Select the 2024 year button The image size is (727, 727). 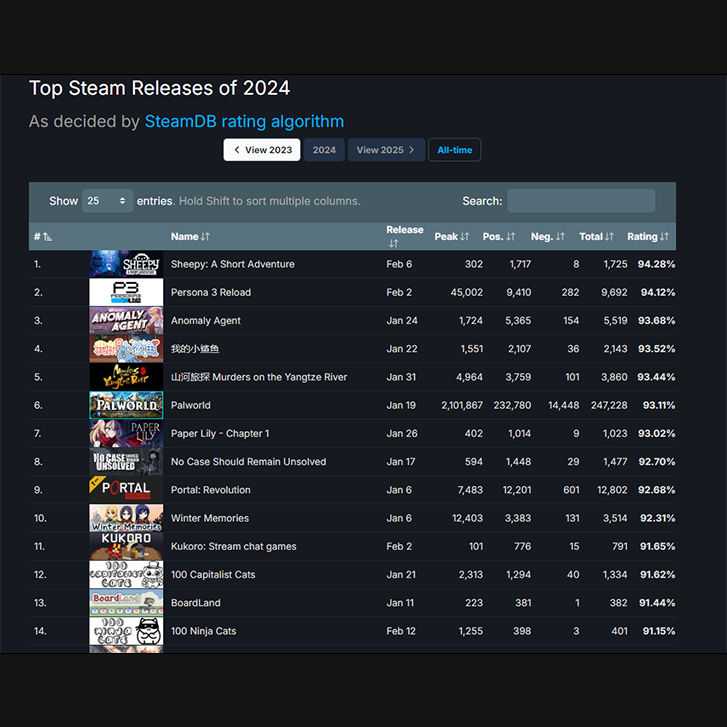(x=324, y=150)
